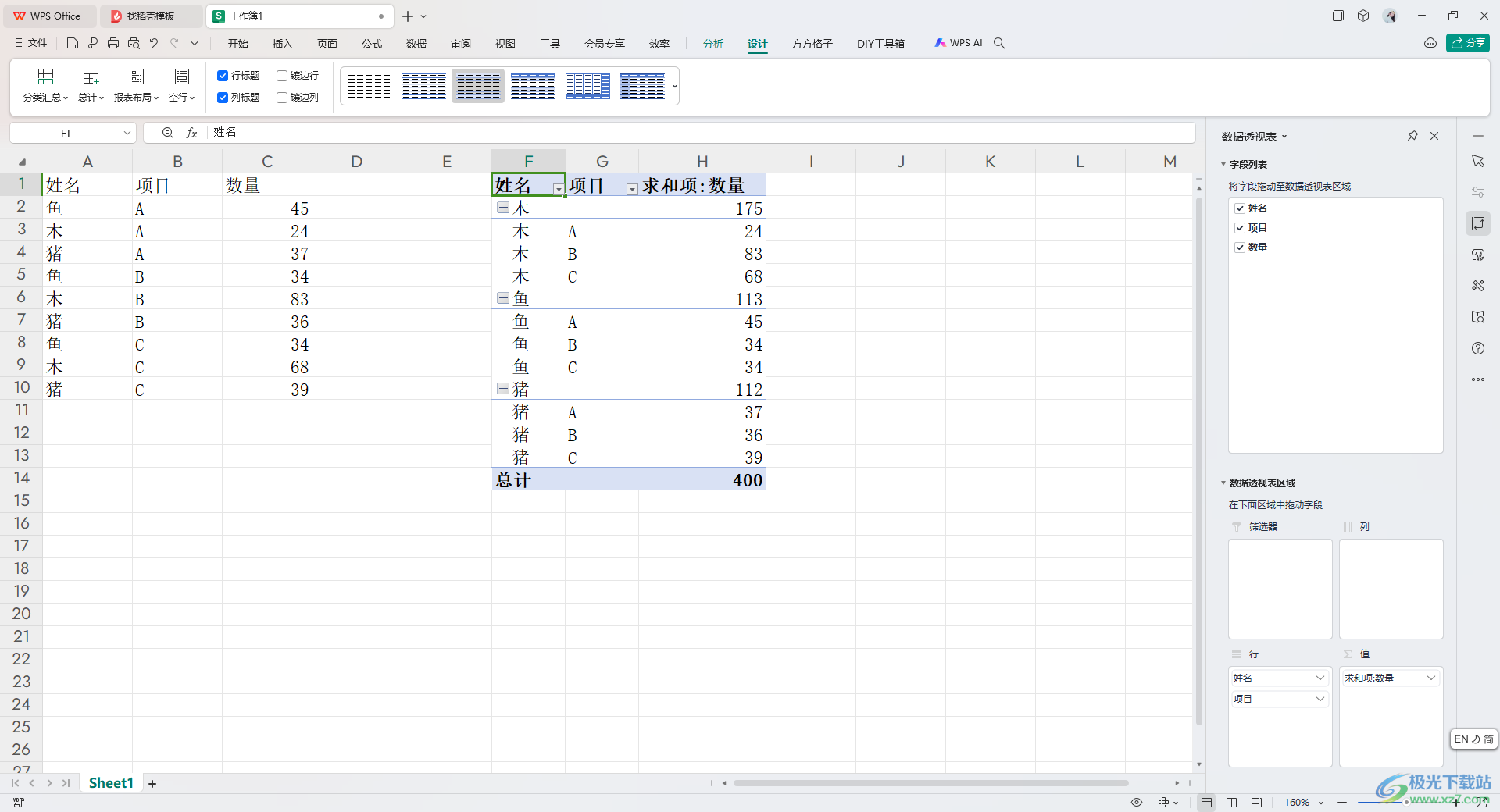Uncheck the 姓名 field checkbox
This screenshot has height=812, width=1500.
click(1240, 208)
